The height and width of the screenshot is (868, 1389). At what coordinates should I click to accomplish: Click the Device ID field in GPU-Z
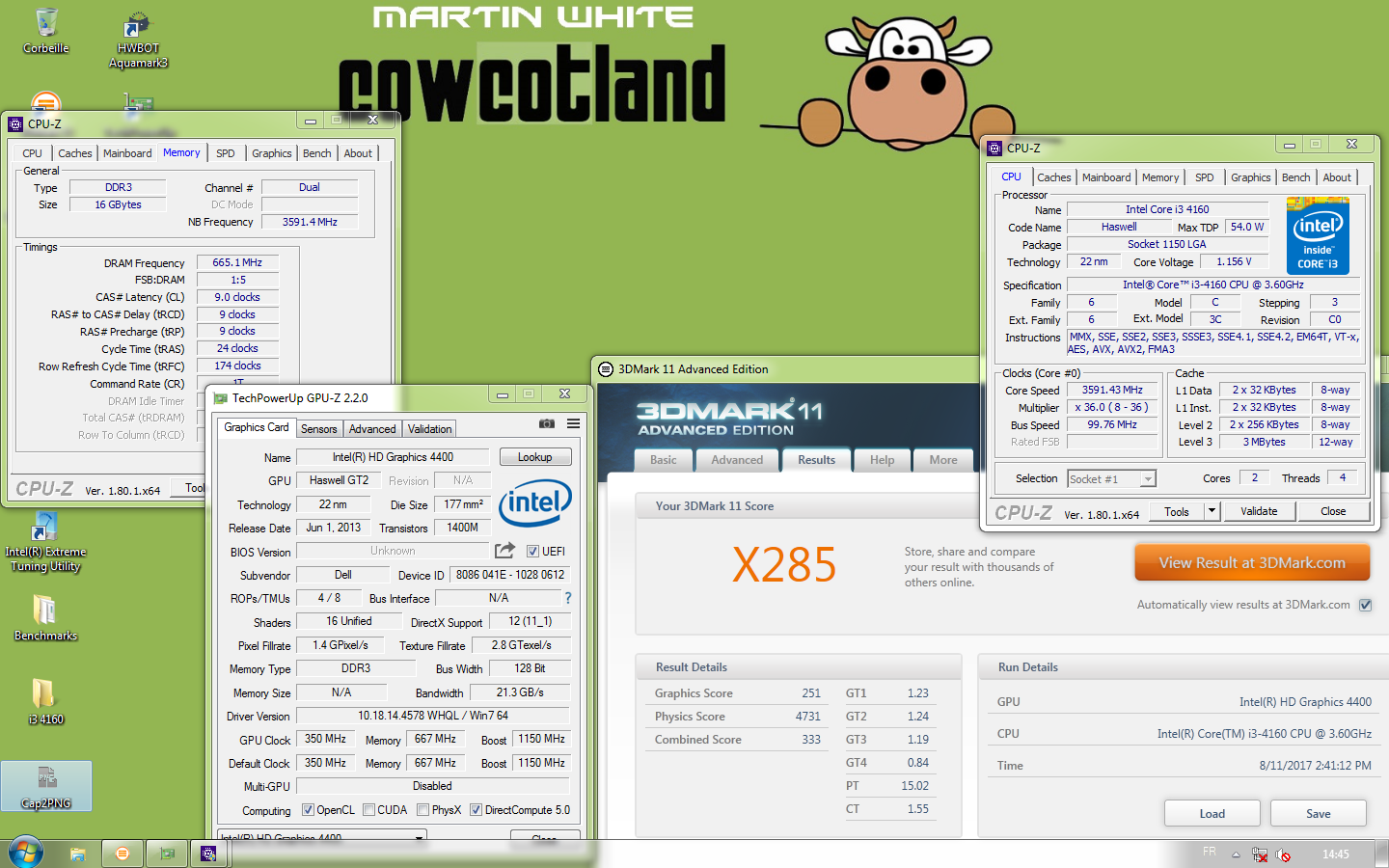[x=510, y=575]
